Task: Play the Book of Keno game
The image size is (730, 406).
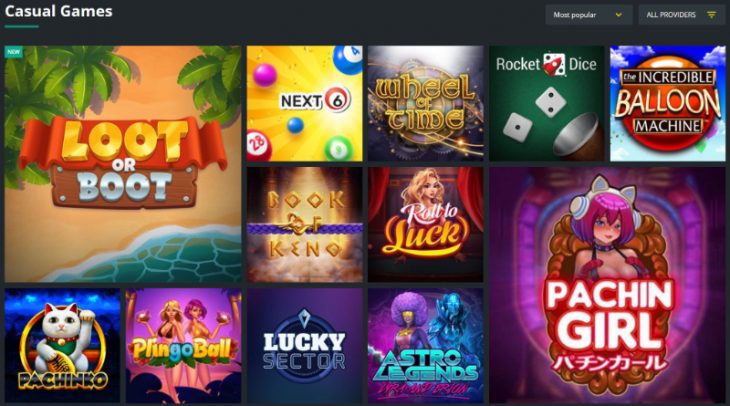Action: (304, 224)
